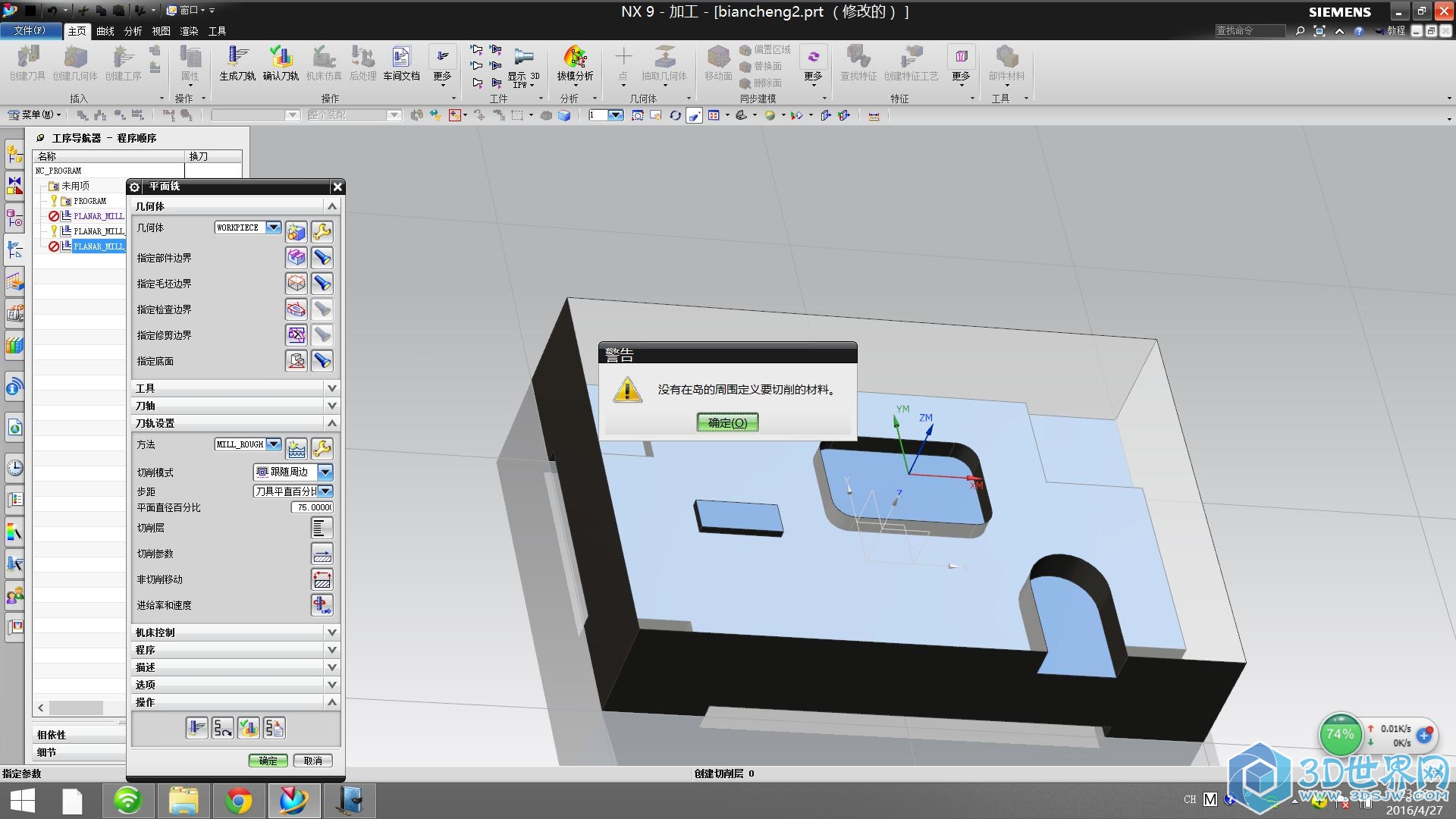Viewport: 1456px width, 819px height.
Task: Open Chrome from the Windows taskbar
Action: pyautogui.click(x=239, y=801)
